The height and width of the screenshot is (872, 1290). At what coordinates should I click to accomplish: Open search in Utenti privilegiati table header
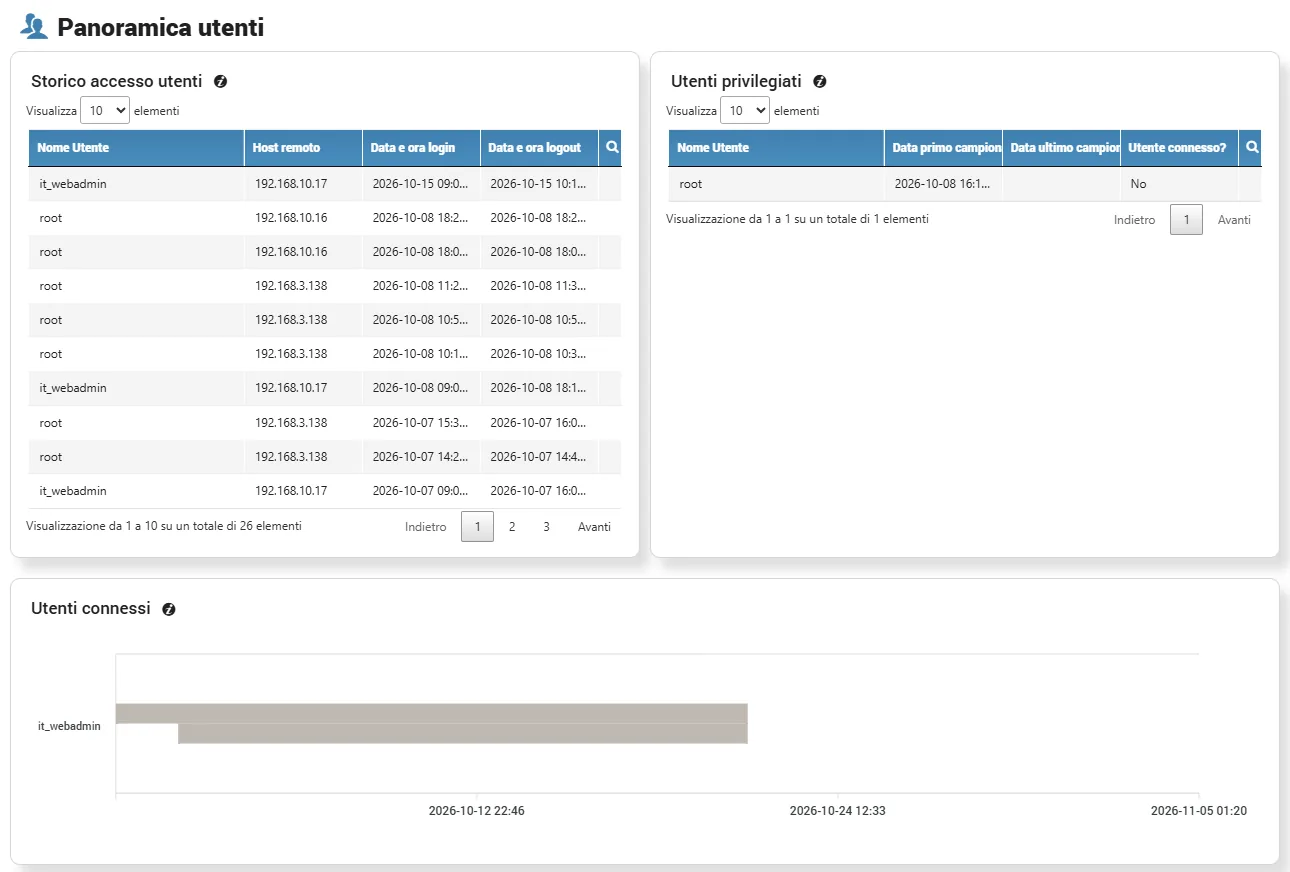point(1252,147)
